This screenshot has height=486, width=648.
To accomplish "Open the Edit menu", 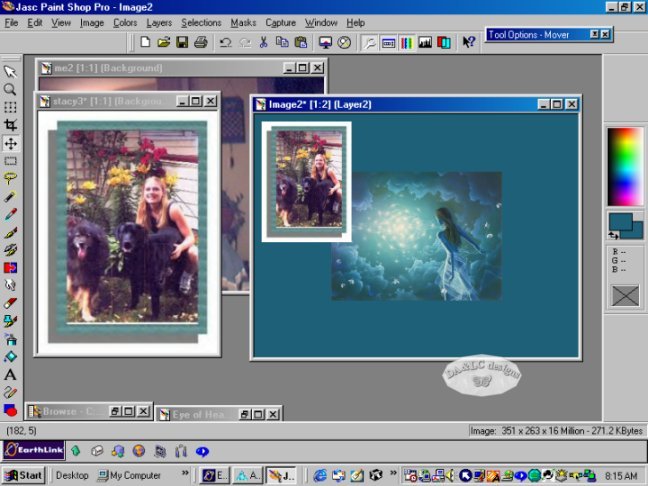I will pos(35,23).
